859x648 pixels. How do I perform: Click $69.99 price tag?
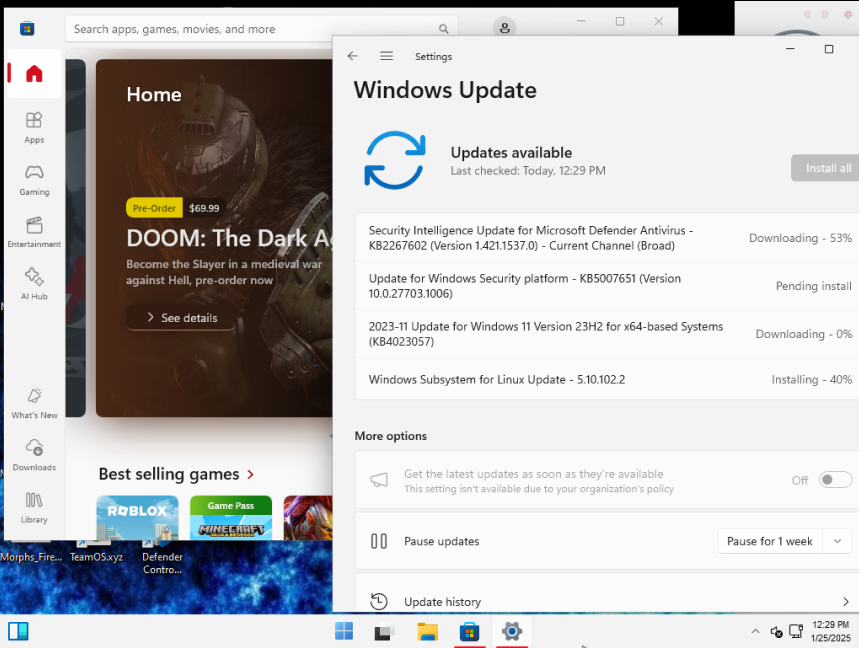tap(204, 208)
